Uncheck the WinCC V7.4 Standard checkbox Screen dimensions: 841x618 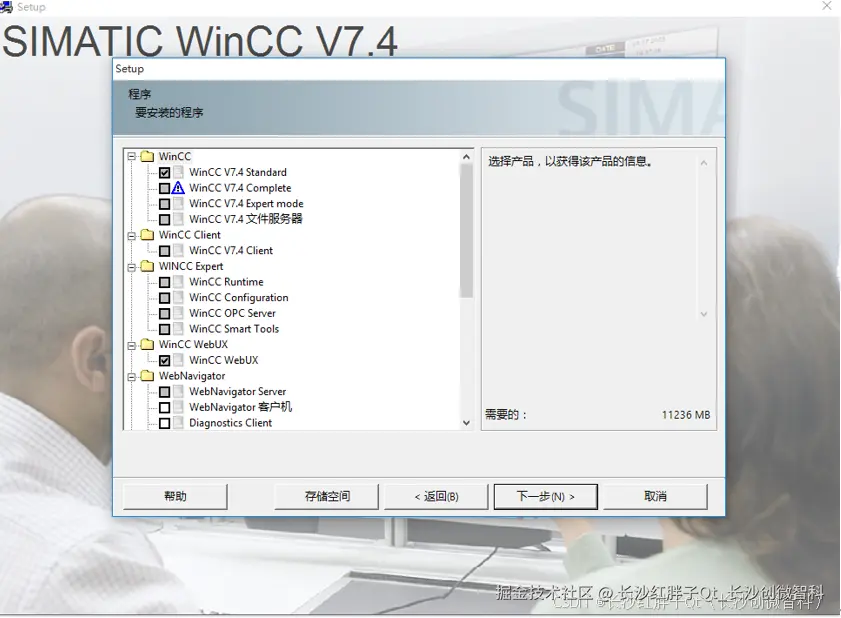coord(165,173)
